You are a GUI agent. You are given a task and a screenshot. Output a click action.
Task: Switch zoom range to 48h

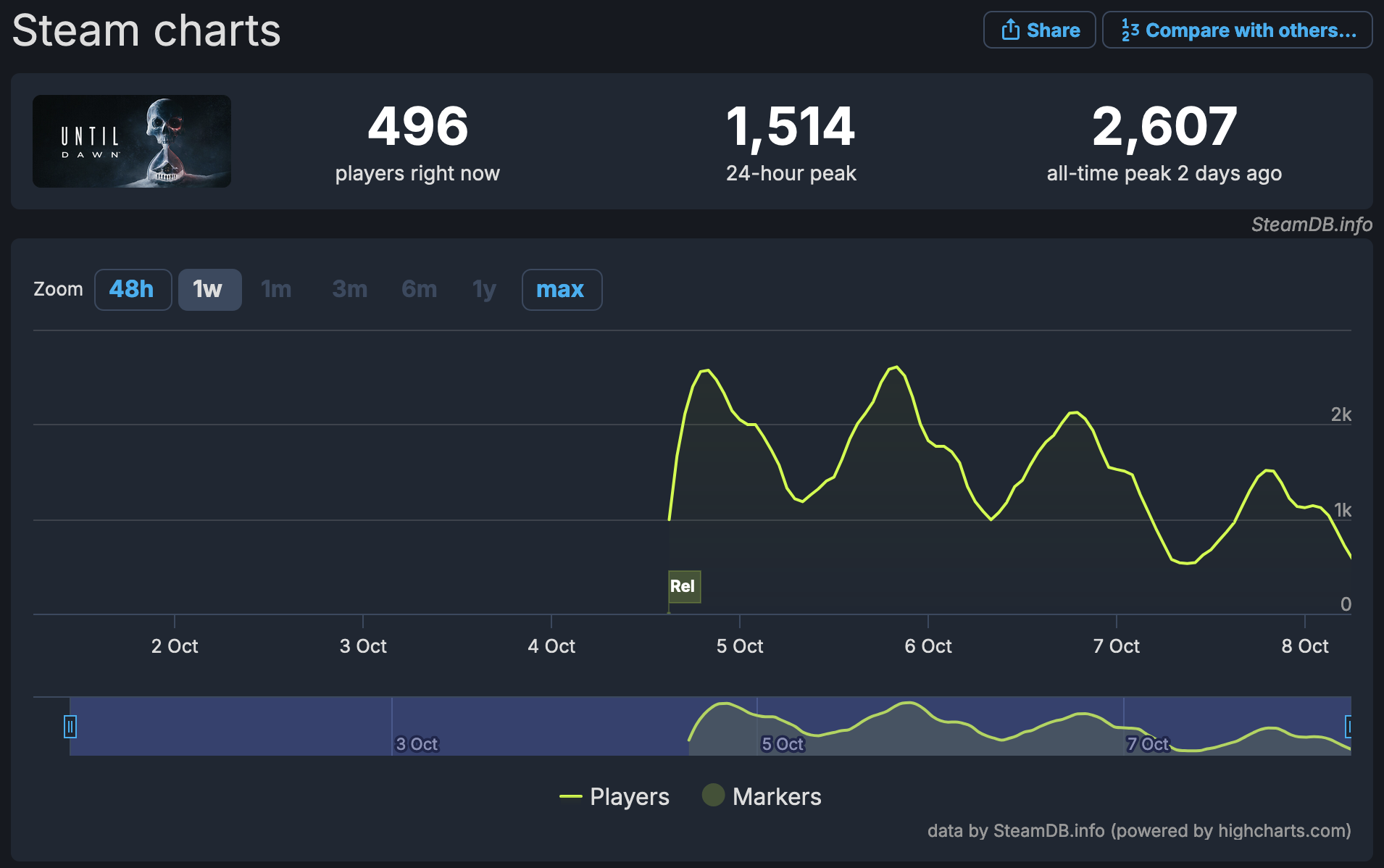(x=133, y=289)
